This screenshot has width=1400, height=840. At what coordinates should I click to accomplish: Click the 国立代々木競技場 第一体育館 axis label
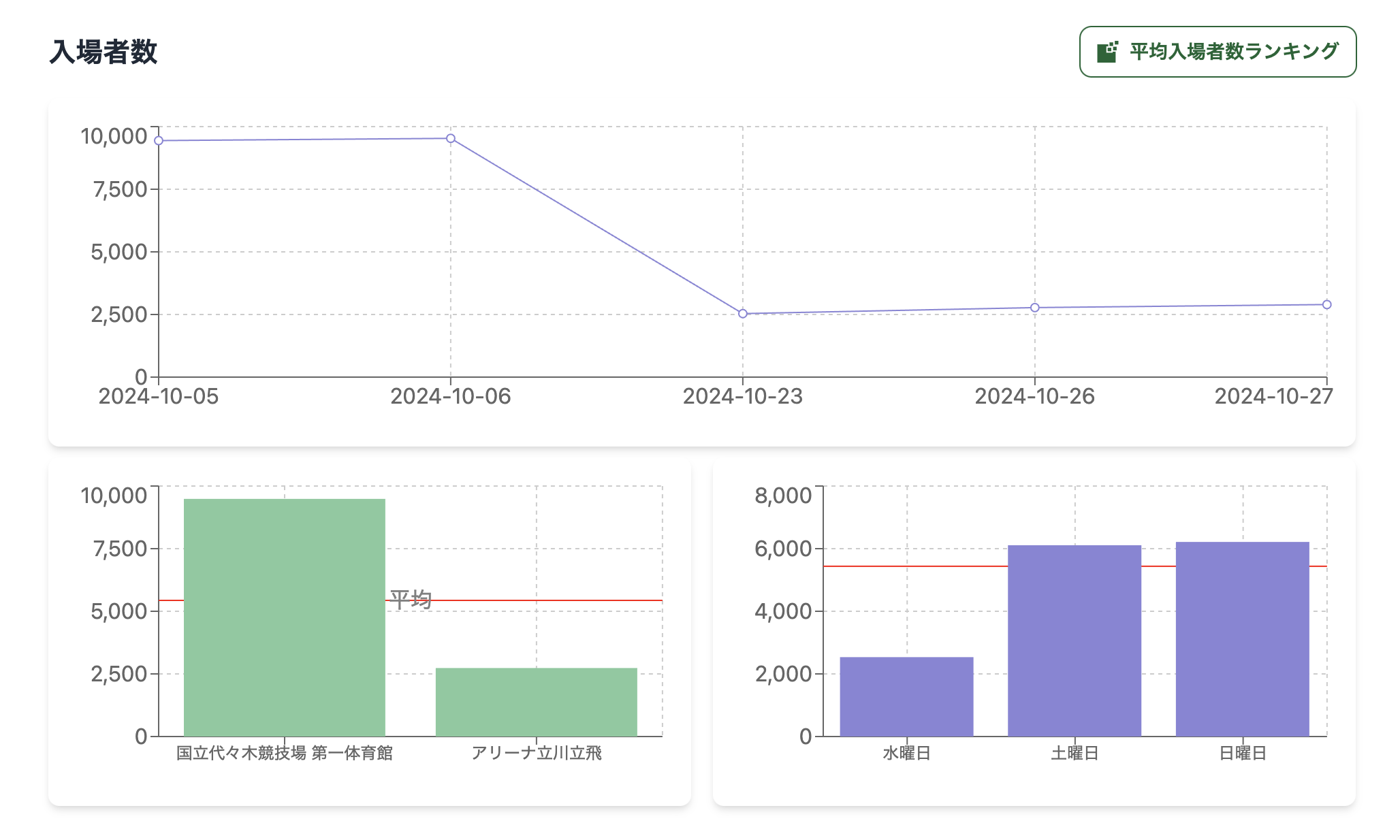[x=285, y=753]
